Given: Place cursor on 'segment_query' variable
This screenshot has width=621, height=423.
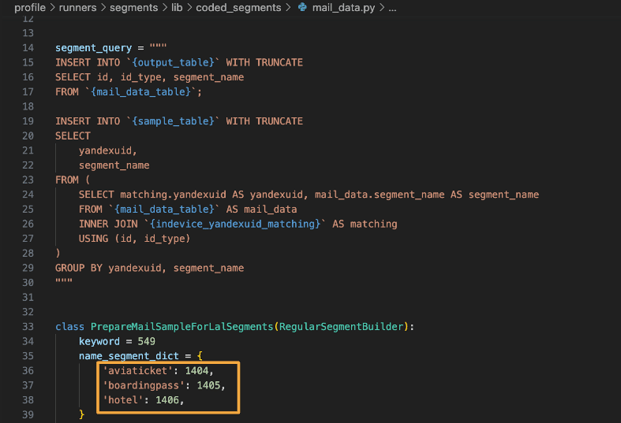Looking at the screenshot, I should click(93, 48).
